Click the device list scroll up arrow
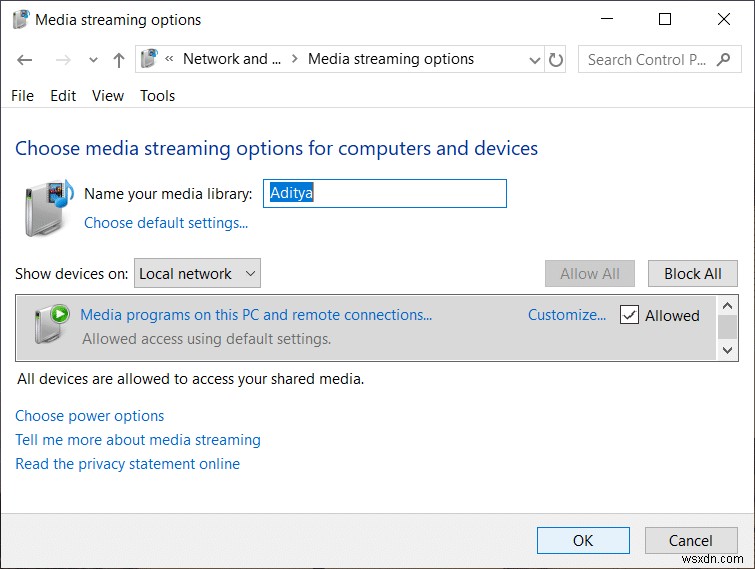Screen dimensions: 755x569 (x=727, y=306)
